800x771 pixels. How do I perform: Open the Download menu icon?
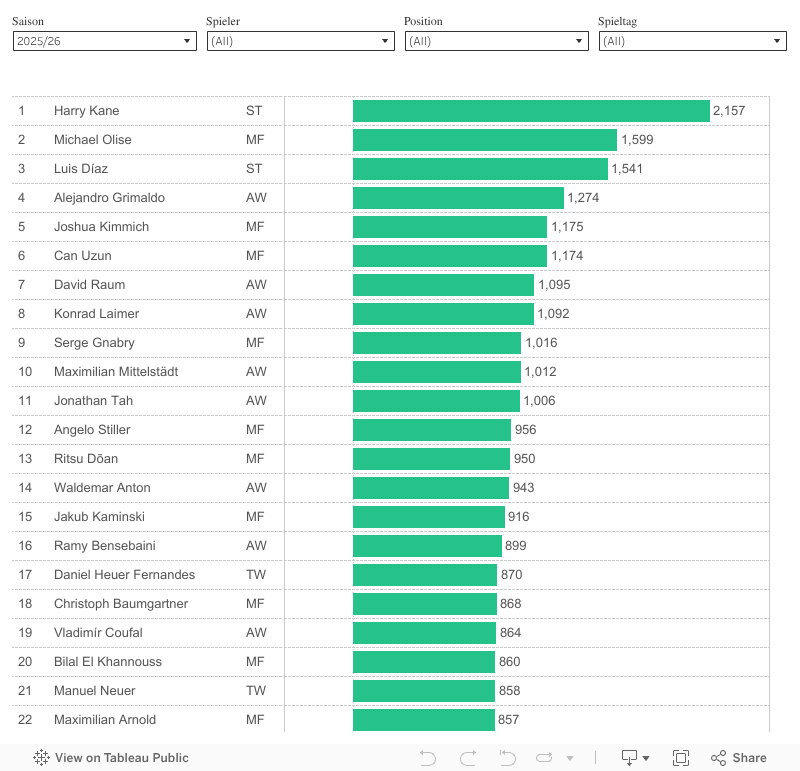[636, 758]
